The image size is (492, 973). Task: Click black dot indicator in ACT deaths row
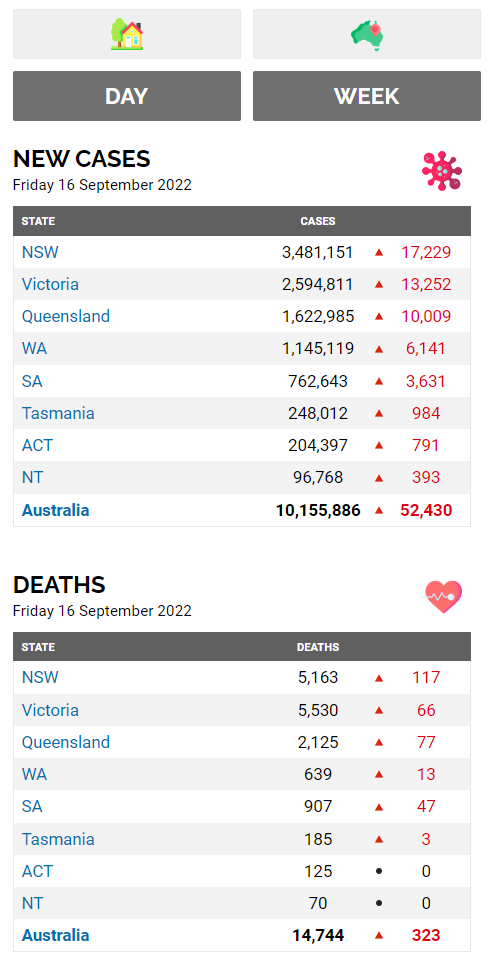(x=379, y=871)
